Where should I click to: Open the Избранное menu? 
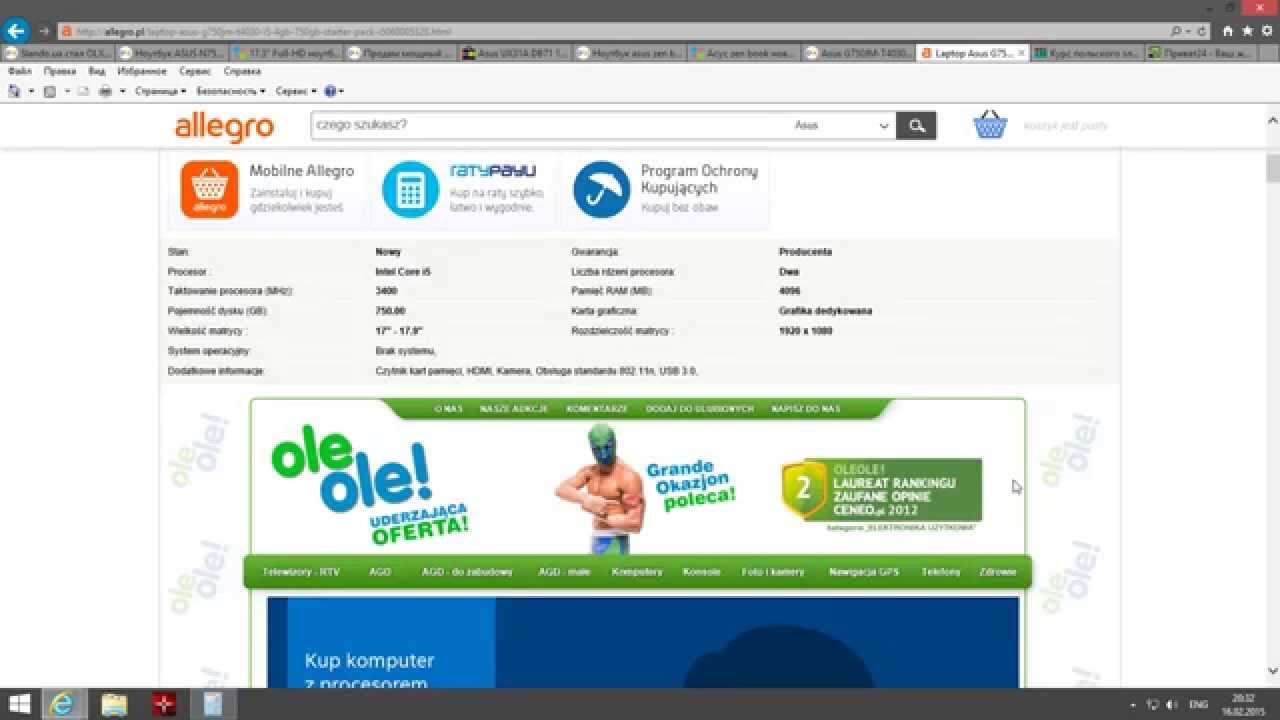point(142,72)
